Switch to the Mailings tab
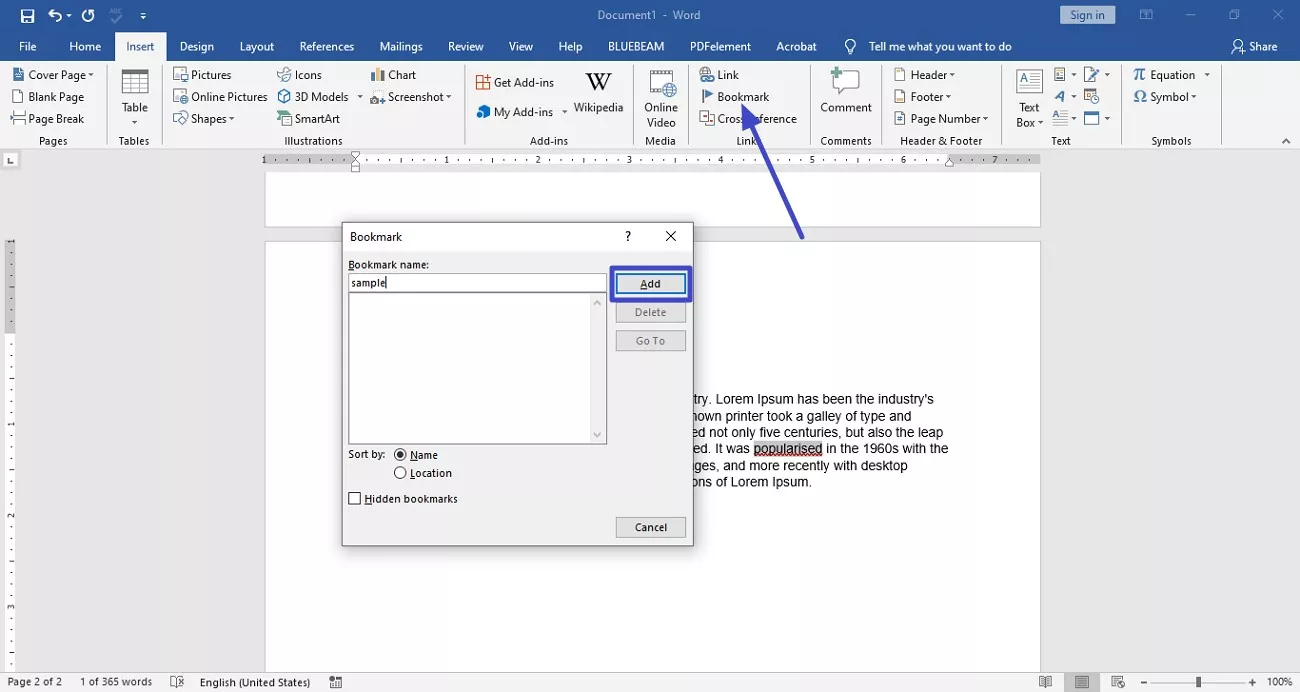The image size is (1300, 692). [401, 46]
